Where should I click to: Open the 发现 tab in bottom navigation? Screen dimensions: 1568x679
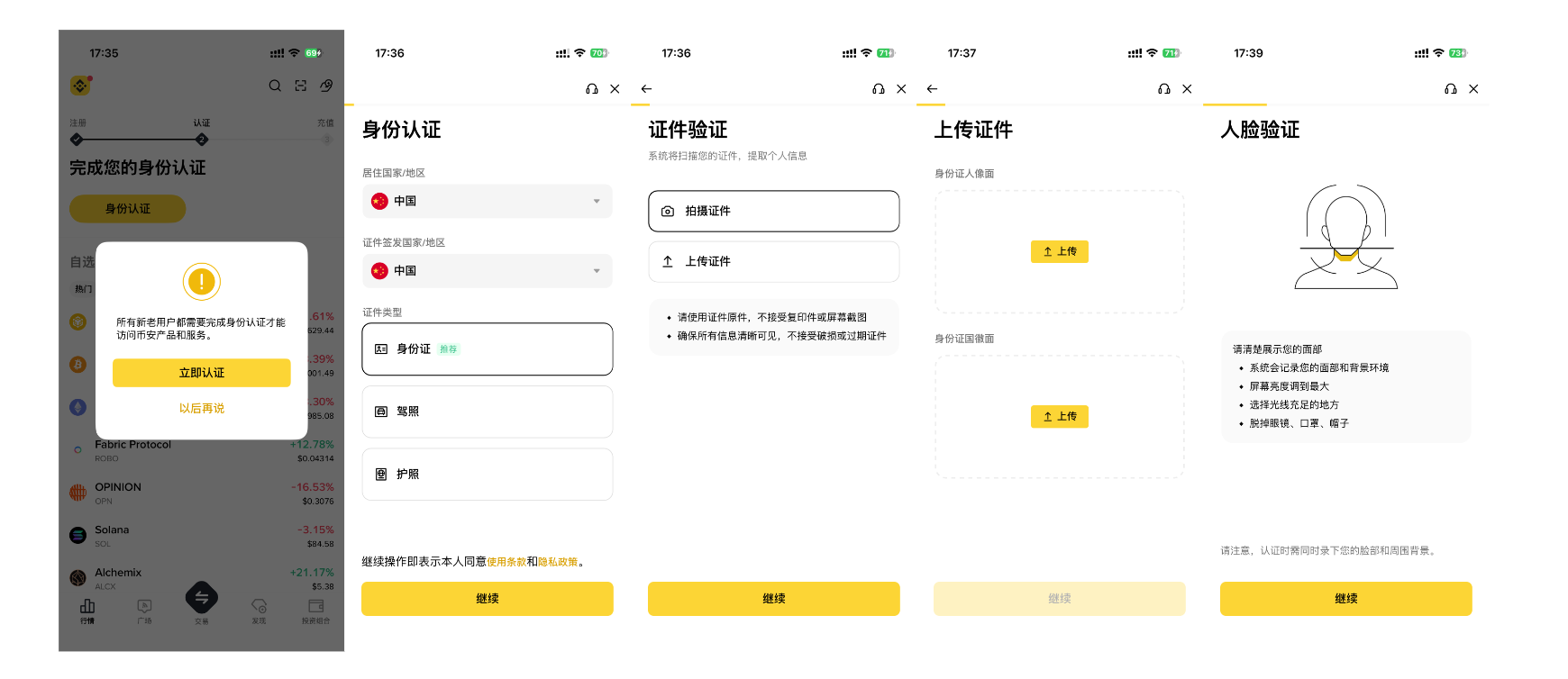point(259,611)
